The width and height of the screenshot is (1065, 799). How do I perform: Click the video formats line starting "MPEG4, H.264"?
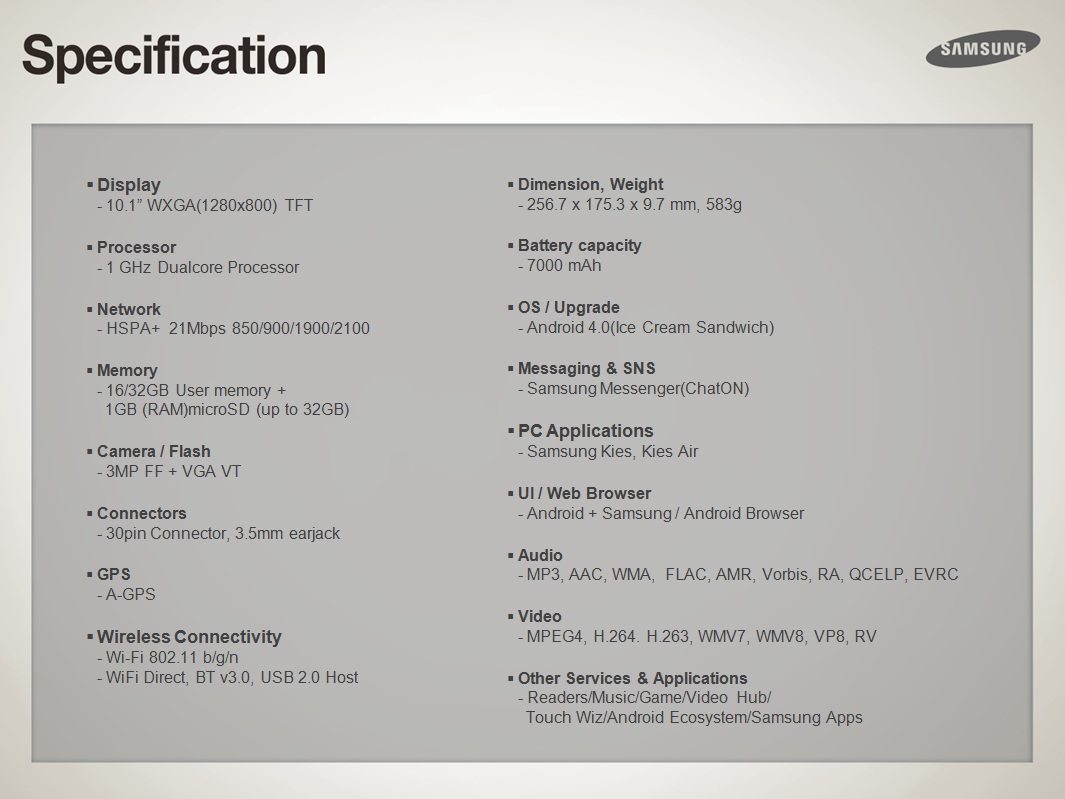click(x=702, y=637)
